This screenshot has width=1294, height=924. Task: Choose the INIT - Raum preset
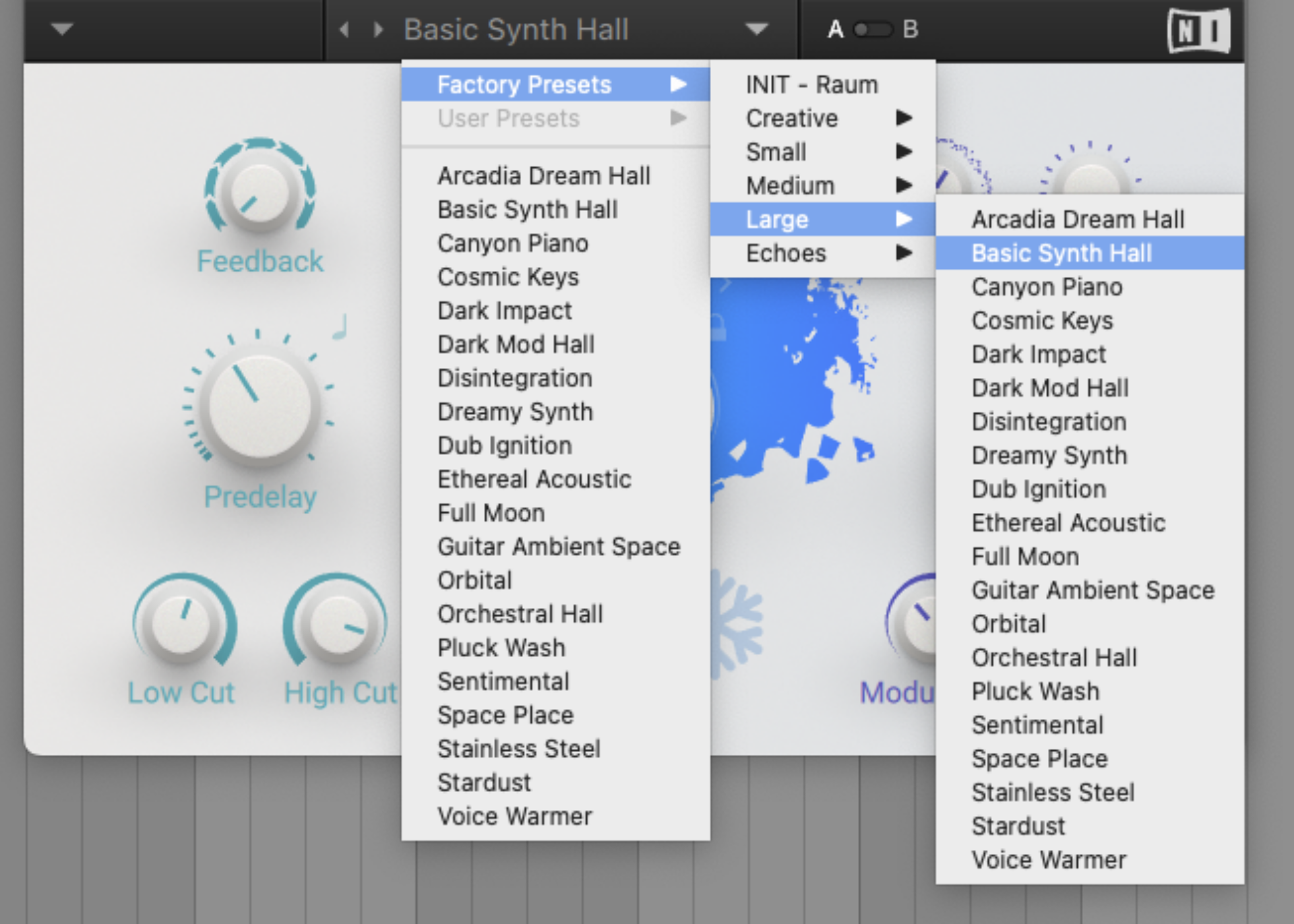point(811,84)
